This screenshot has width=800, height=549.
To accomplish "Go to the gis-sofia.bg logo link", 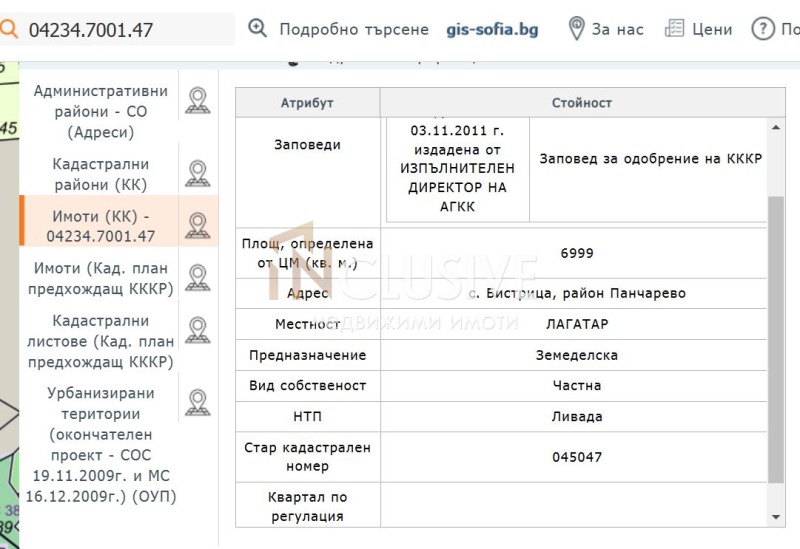I will tap(492, 30).
